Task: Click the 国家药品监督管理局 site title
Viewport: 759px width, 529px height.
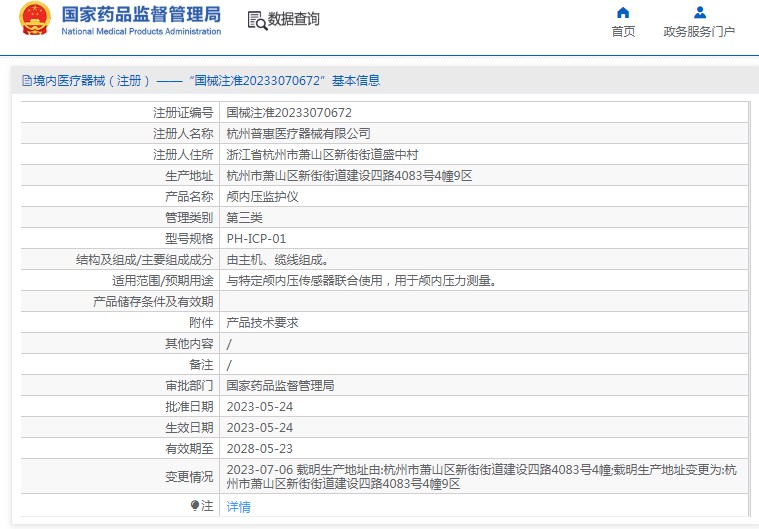Action: [x=141, y=15]
